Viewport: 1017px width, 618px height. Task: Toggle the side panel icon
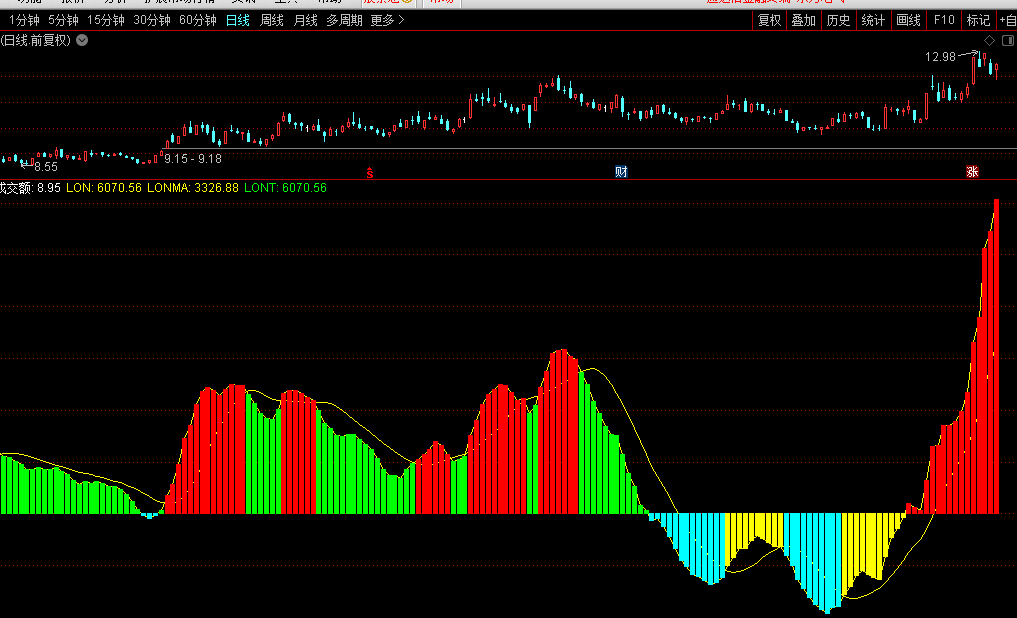[x=1008, y=40]
